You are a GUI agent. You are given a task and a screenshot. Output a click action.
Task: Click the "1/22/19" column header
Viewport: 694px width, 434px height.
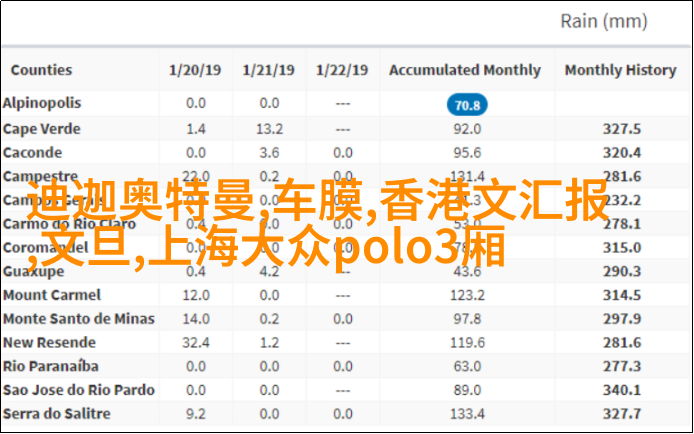[342, 70]
